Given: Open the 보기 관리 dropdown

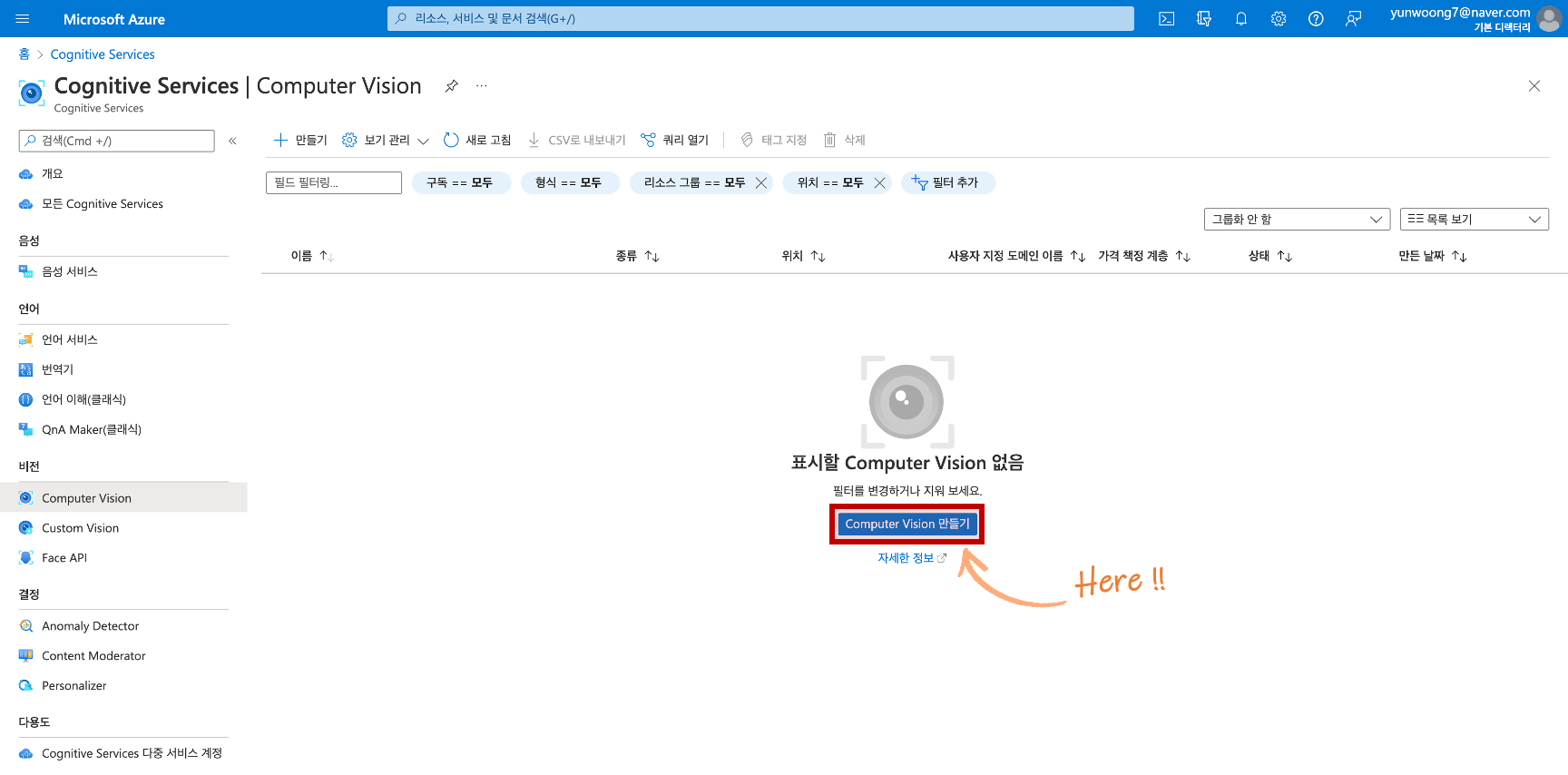Looking at the screenshot, I should tap(386, 140).
